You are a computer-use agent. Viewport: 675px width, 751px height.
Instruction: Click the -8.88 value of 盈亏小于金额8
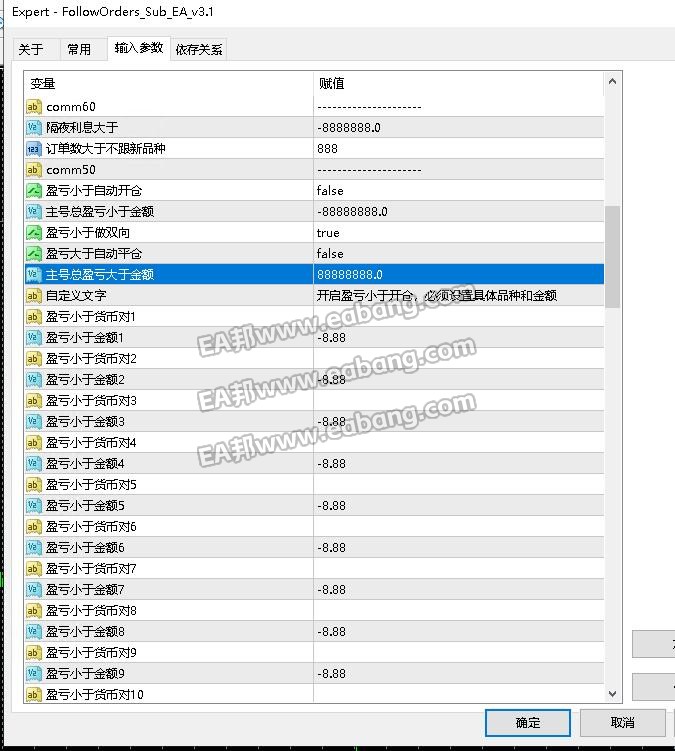(331, 632)
